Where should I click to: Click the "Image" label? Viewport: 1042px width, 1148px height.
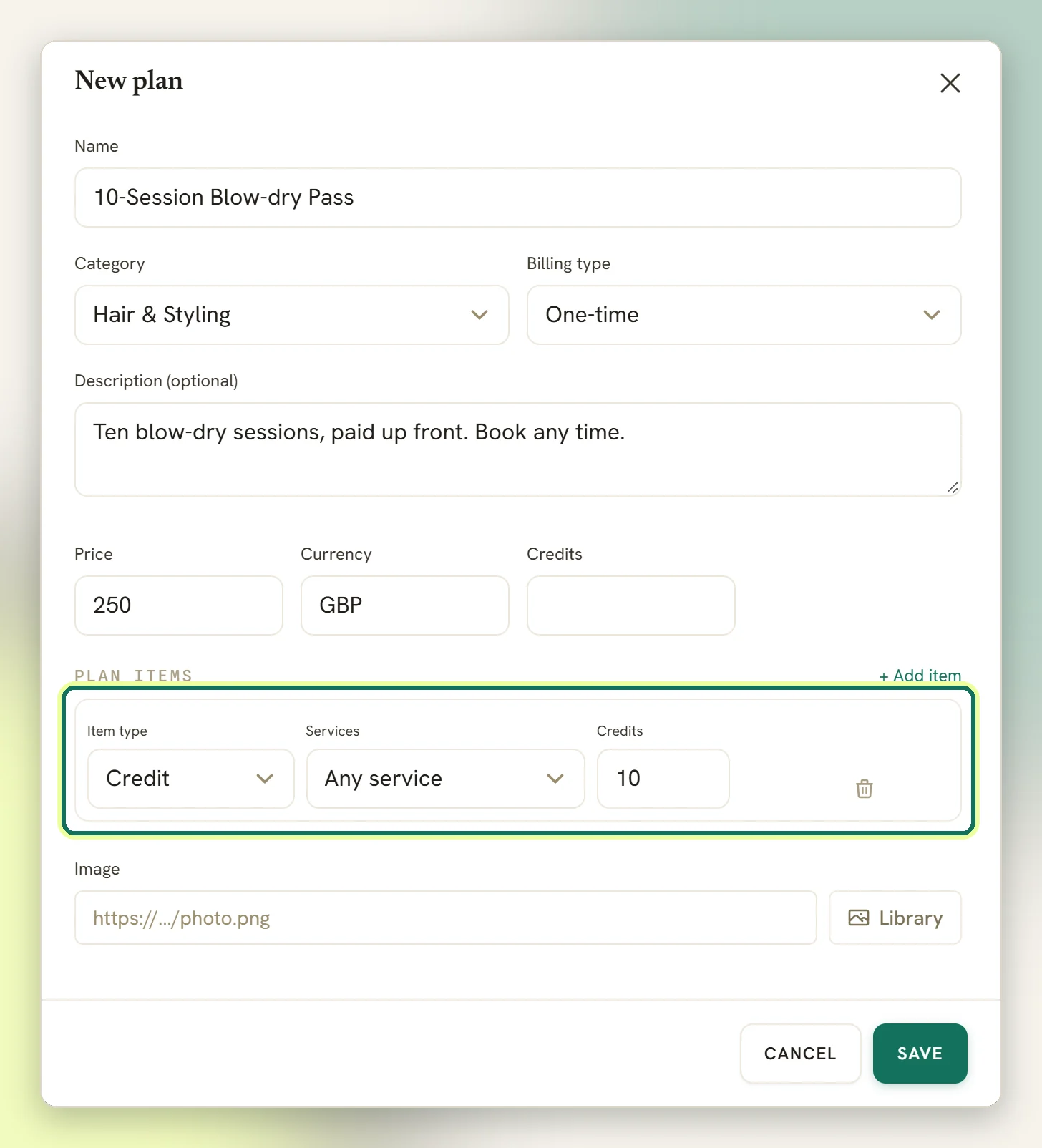coord(97,869)
